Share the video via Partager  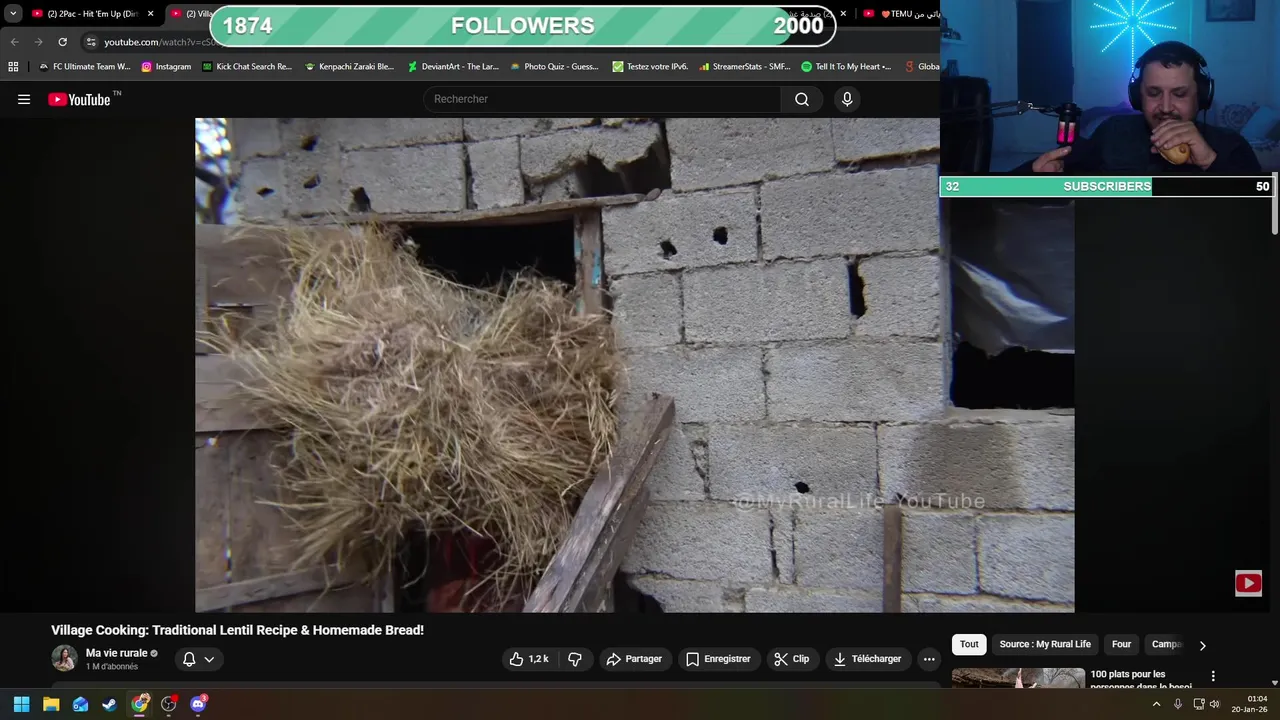pyautogui.click(x=634, y=659)
